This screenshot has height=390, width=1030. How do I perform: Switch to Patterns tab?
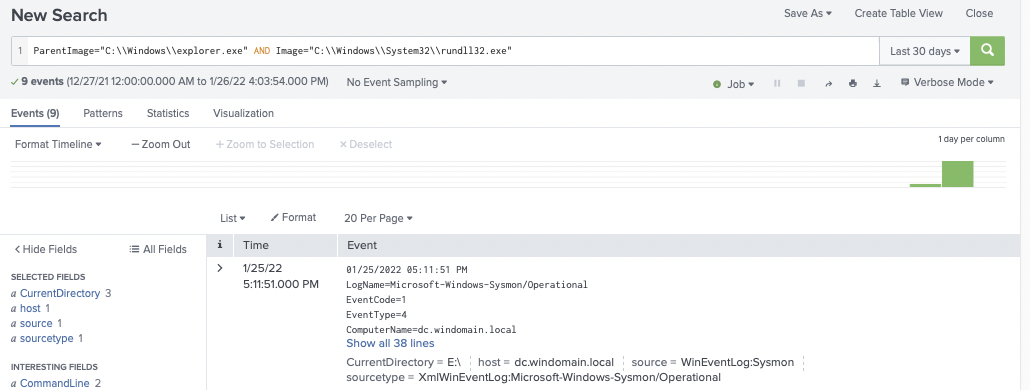click(x=102, y=113)
